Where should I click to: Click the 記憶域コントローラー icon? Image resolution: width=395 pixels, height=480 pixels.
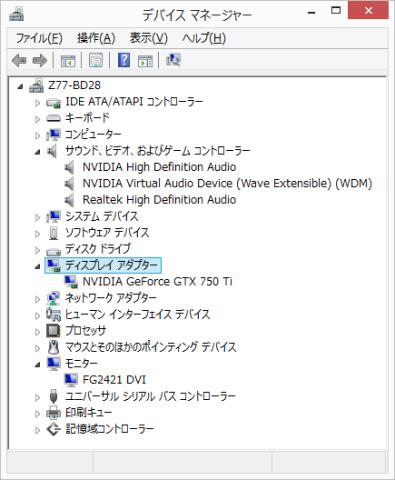(53, 429)
